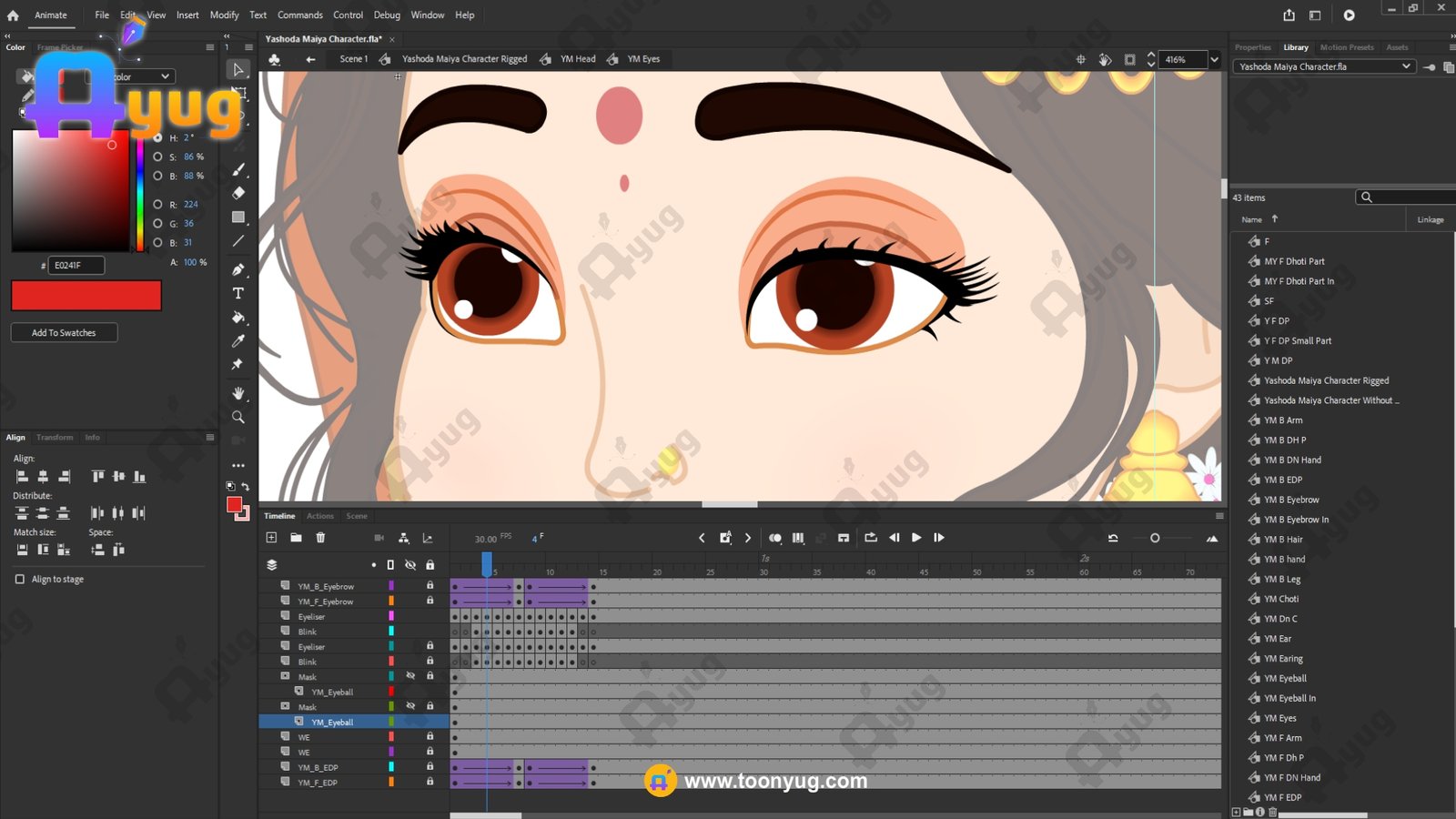
Task: Open the Share export icon at top right
Action: coord(1289,15)
